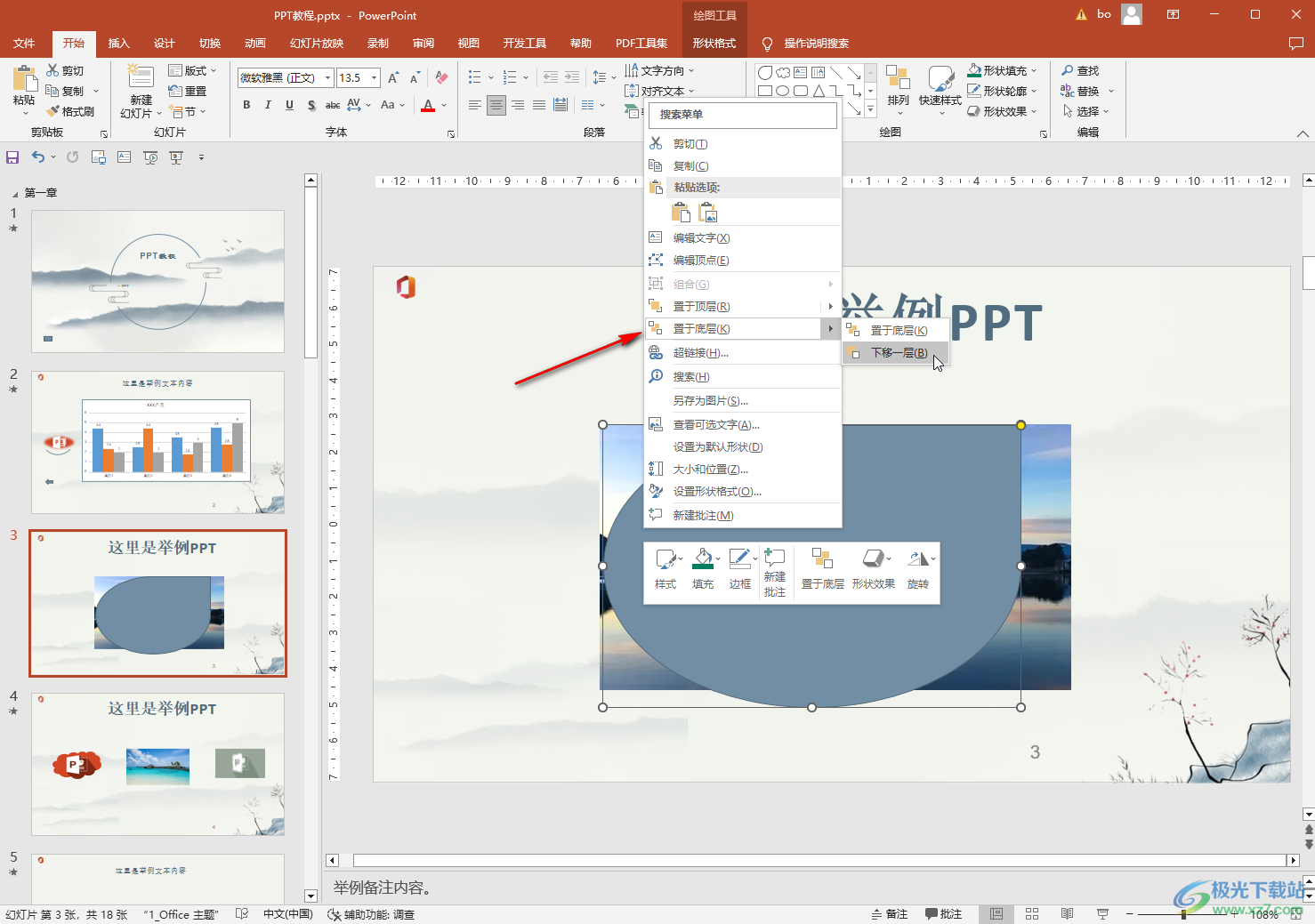
Task: Choose Send Backward (下移一层) in submenu
Action: point(895,353)
